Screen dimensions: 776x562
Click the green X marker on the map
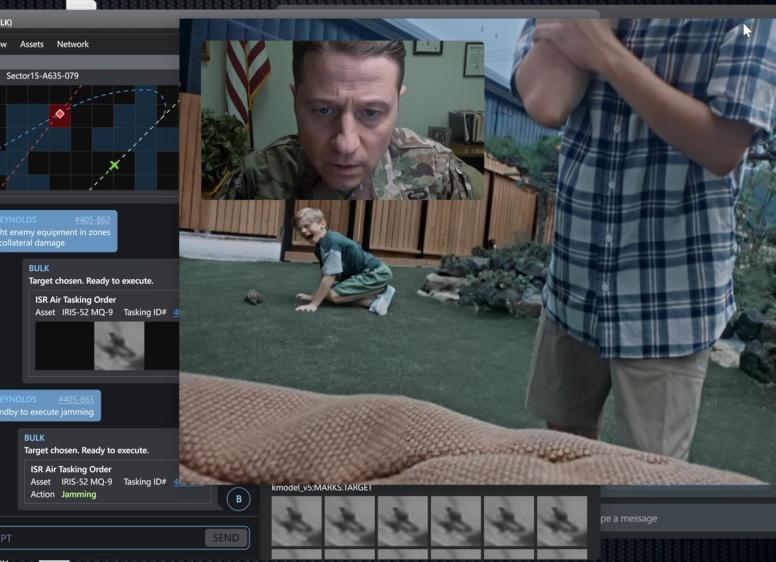click(114, 165)
